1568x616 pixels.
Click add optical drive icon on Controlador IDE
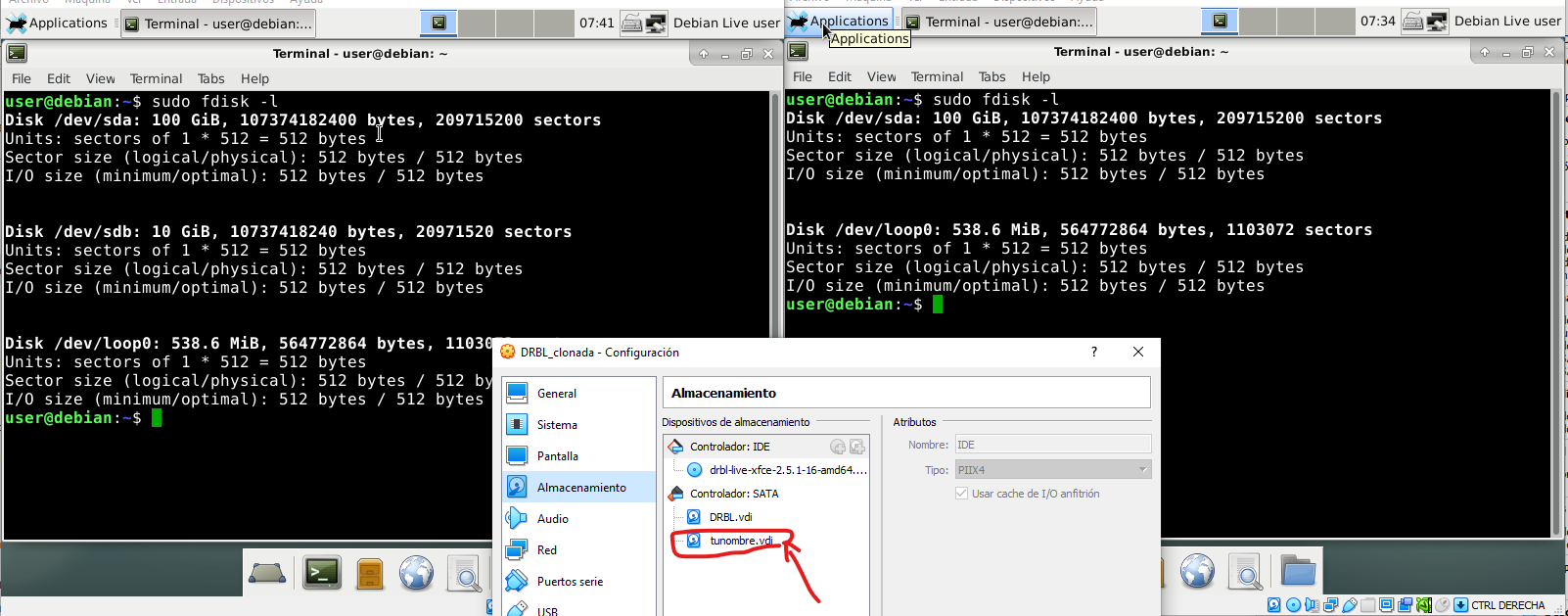click(x=838, y=447)
